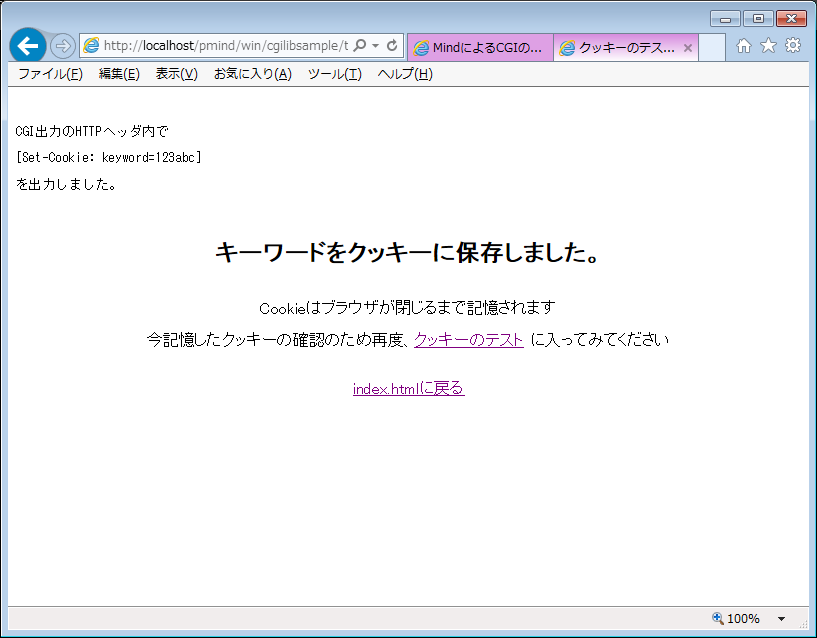Click the line CGI出力のHTTPヘッダ内で
This screenshot has height=638, width=817.
click(92, 131)
